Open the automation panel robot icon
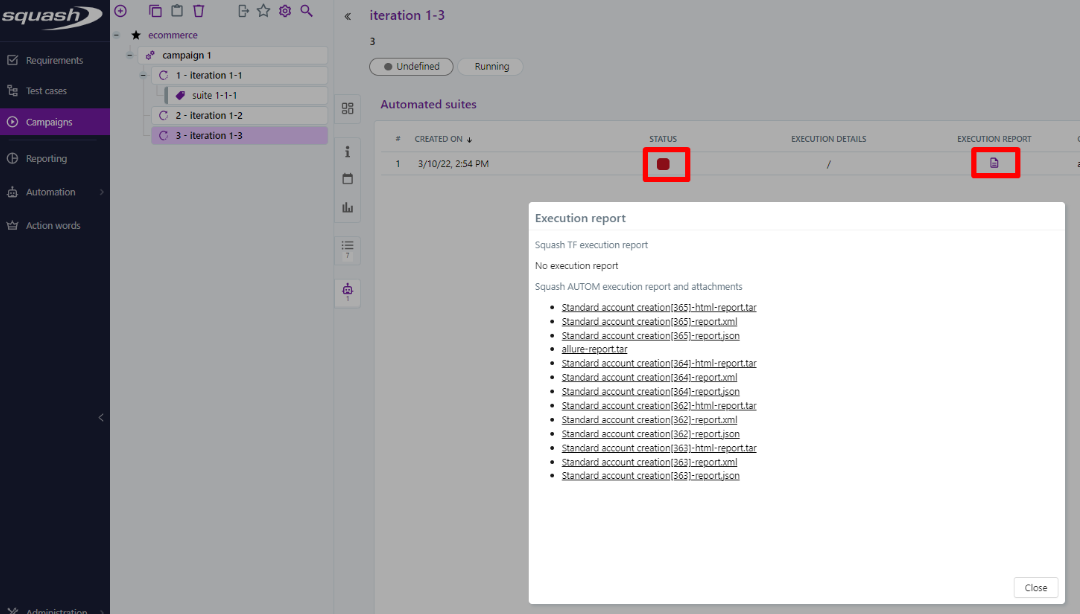 pos(347,290)
